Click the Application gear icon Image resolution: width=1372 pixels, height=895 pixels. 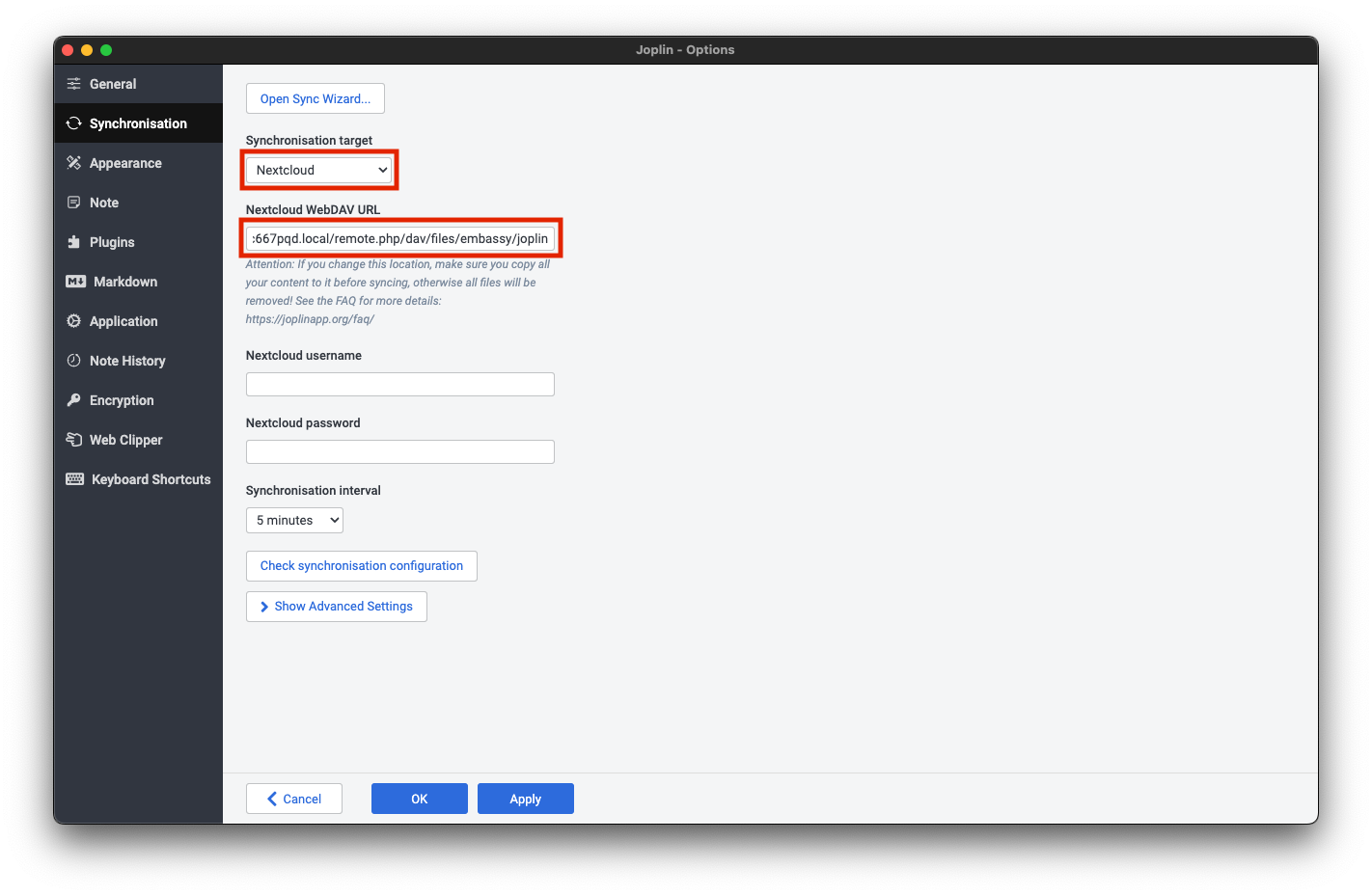(73, 321)
